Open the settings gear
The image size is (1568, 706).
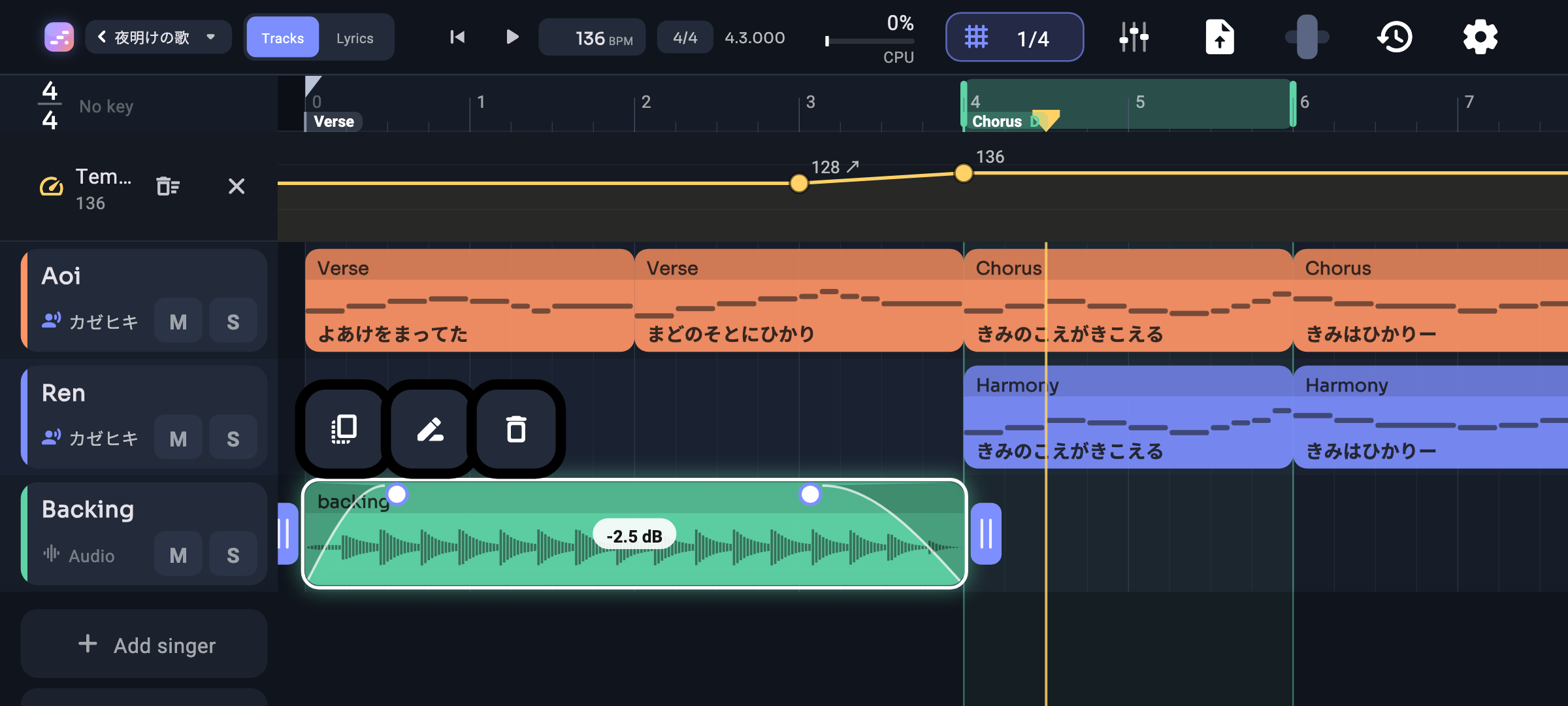click(x=1480, y=37)
